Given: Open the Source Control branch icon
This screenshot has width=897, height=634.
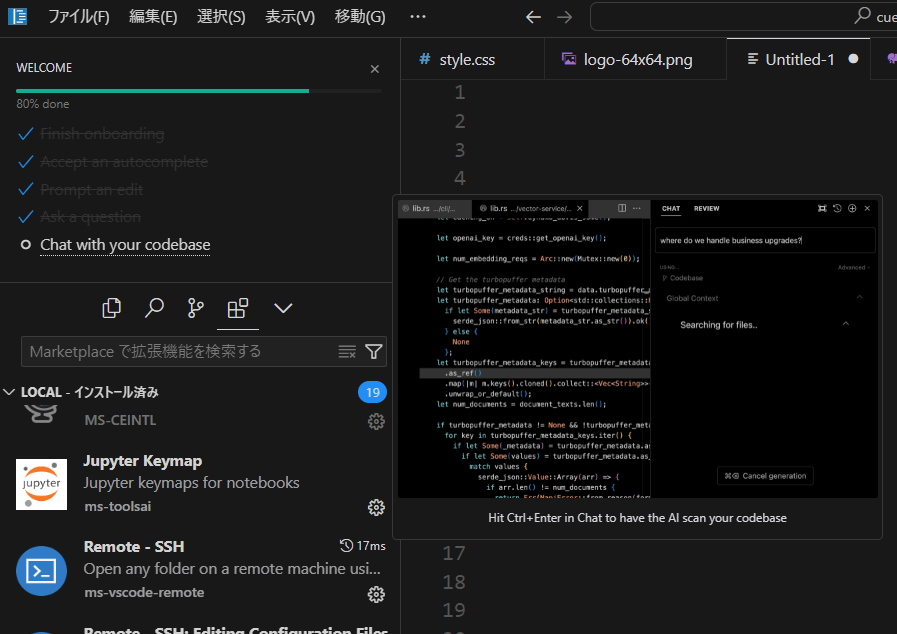Looking at the screenshot, I should pyautogui.click(x=196, y=308).
